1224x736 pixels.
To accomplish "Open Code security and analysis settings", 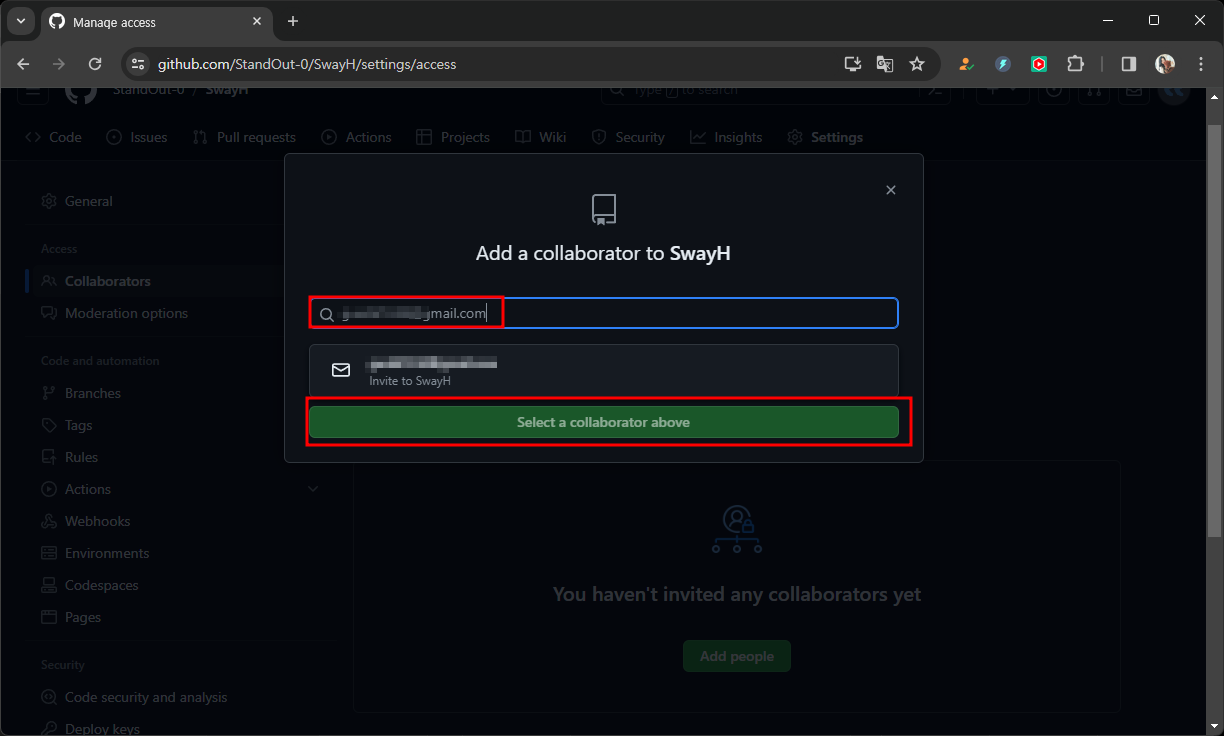I will (x=134, y=697).
